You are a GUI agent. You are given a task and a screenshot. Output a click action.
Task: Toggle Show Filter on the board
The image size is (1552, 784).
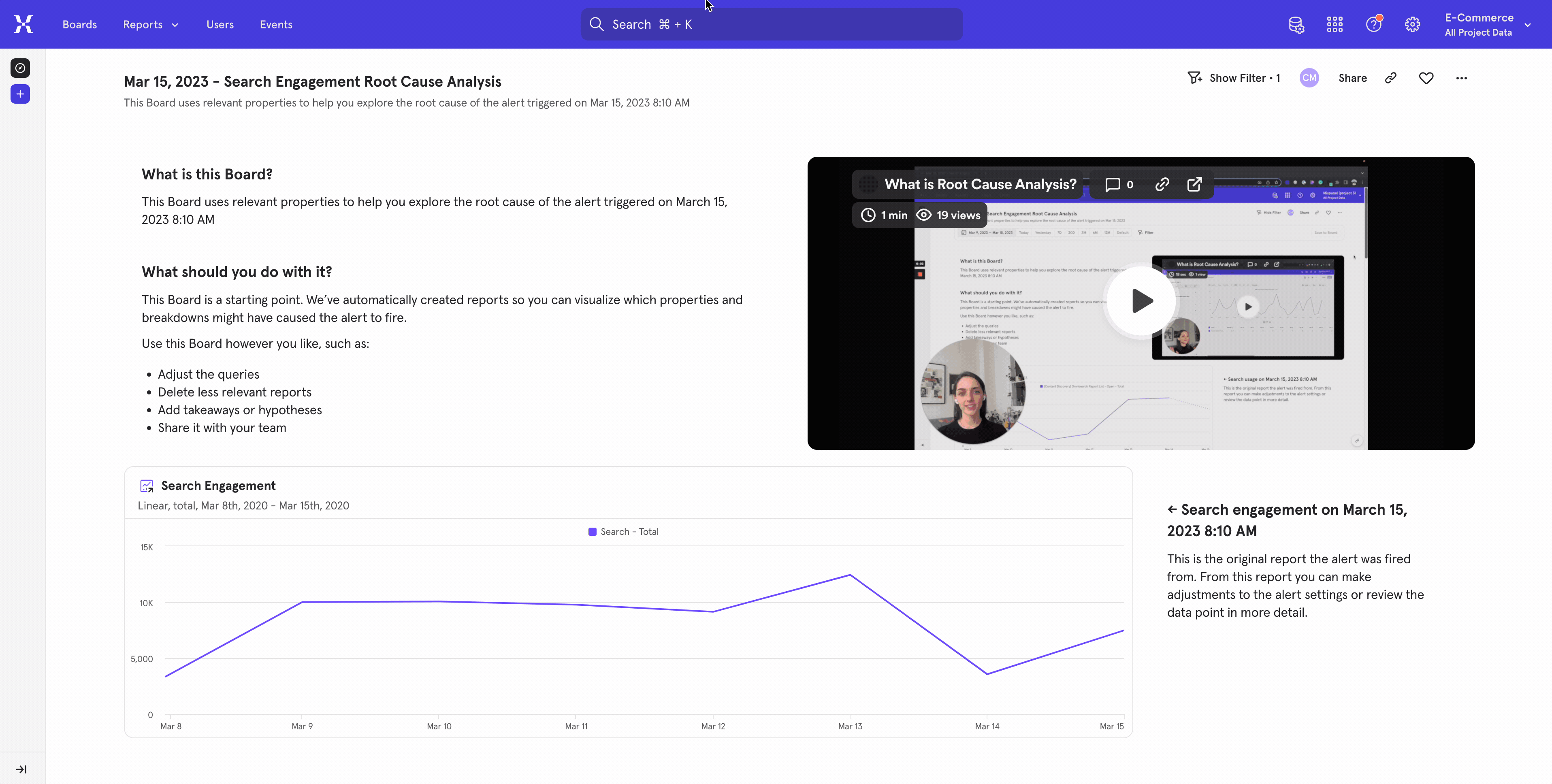point(1234,78)
